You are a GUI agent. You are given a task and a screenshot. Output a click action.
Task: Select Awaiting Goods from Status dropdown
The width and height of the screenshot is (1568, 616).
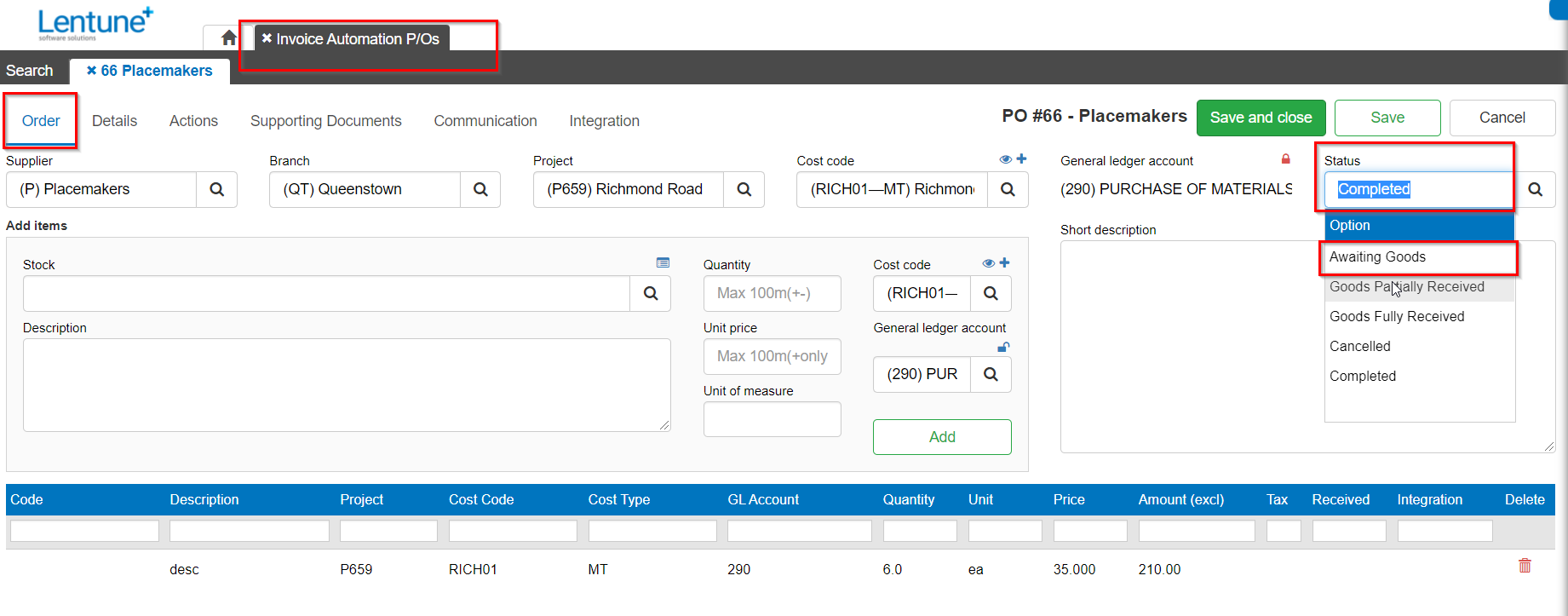(1377, 257)
